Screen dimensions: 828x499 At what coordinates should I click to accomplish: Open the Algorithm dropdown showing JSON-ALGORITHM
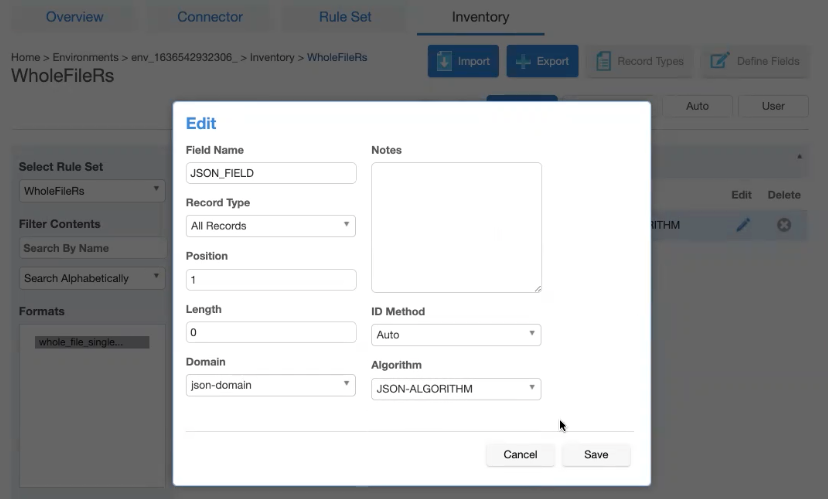[x=455, y=389]
